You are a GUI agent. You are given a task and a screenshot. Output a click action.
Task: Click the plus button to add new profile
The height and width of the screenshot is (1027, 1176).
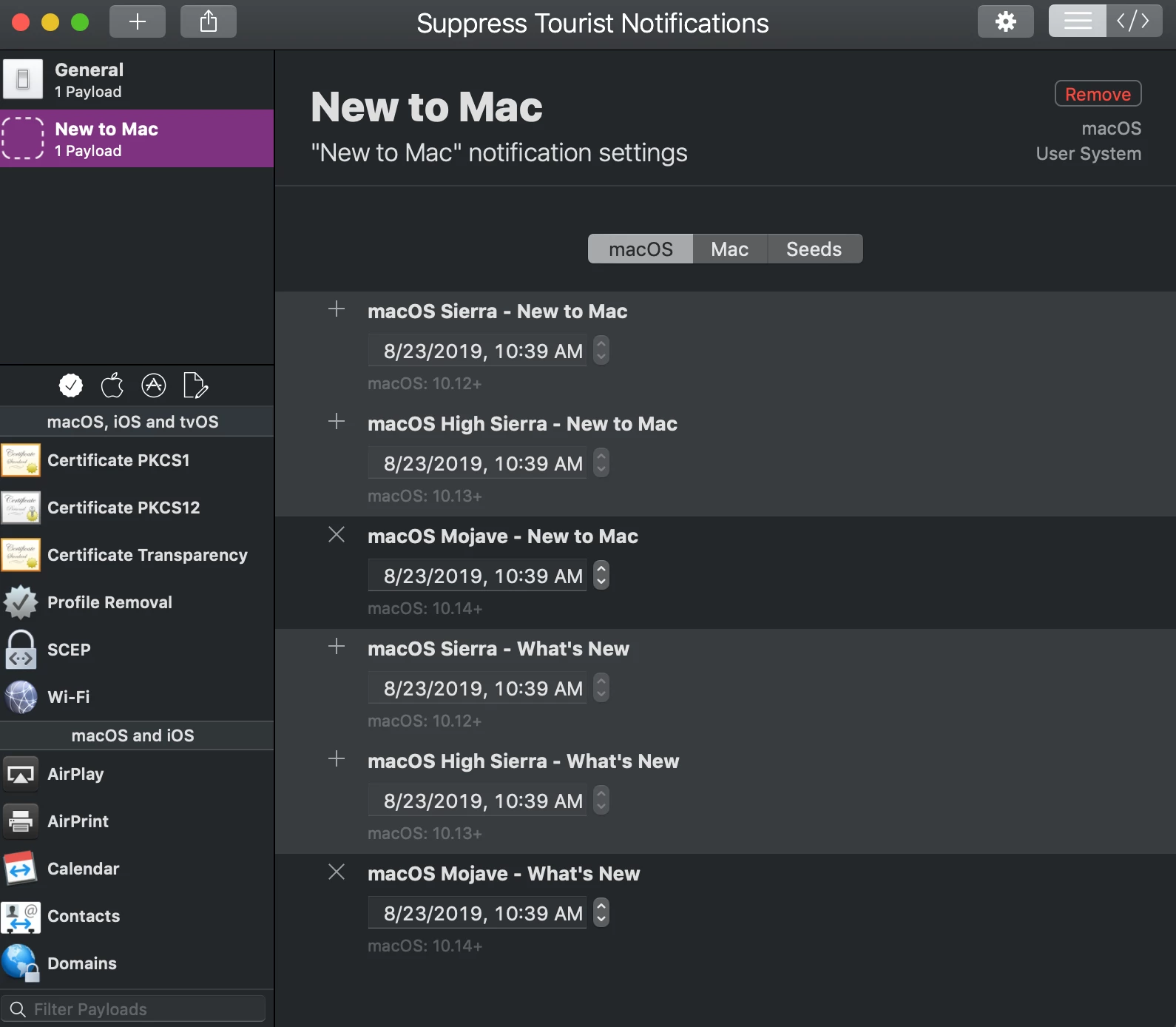pos(138,21)
